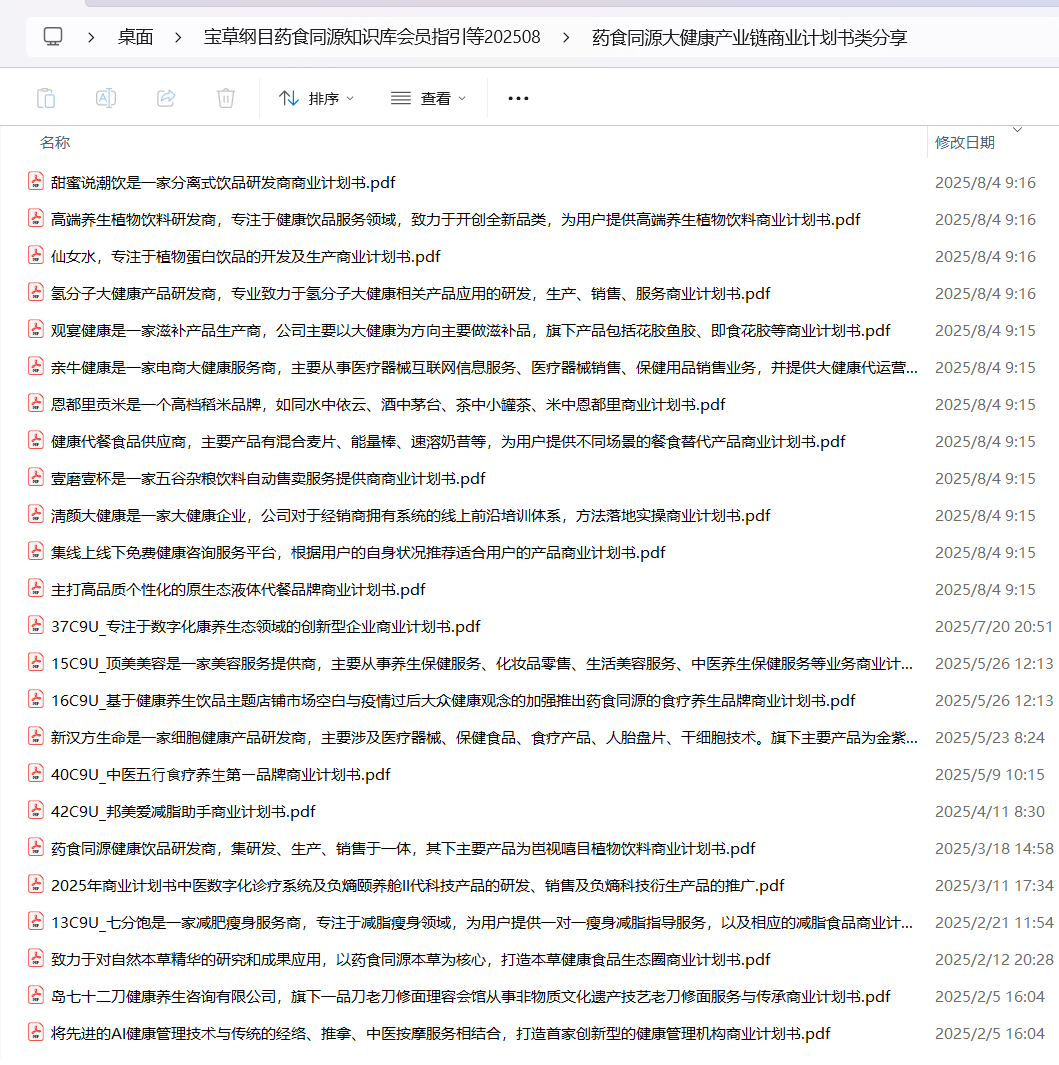This screenshot has height=1065, width=1059.
Task: Click the Share icon in the toolbar
Action: [166, 97]
